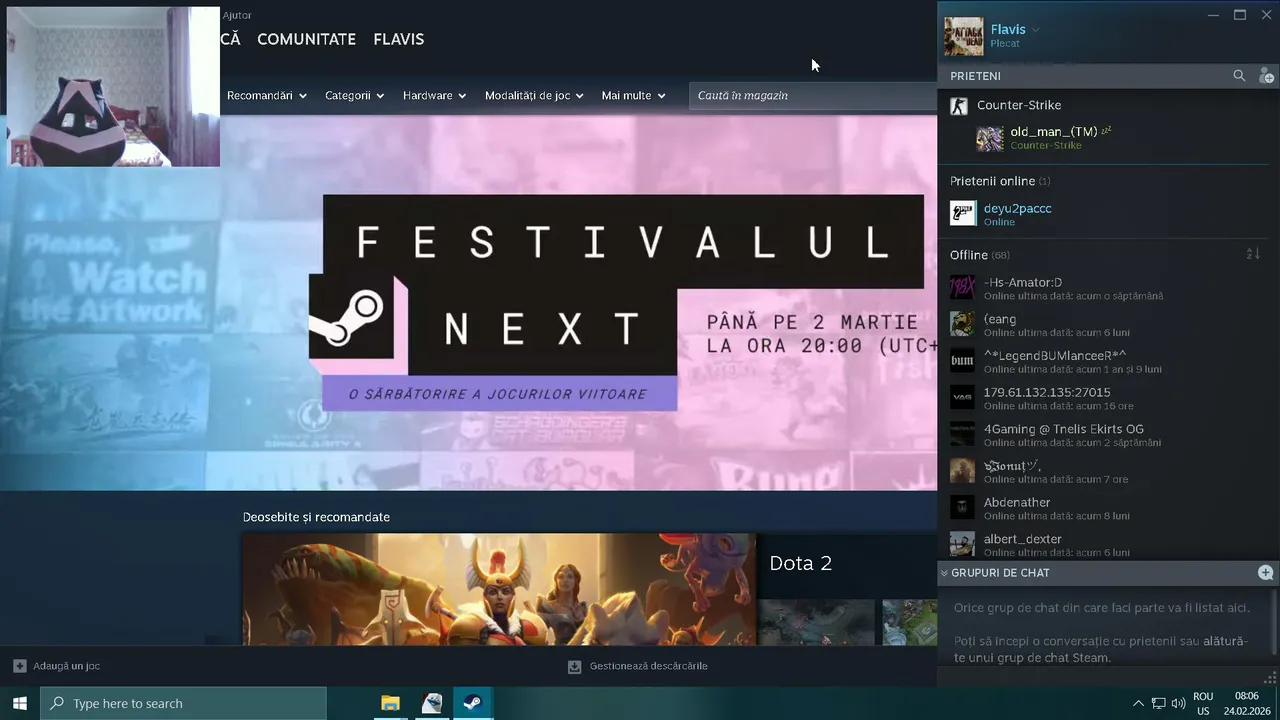This screenshot has width=1280, height=720.
Task: Click the Caută în magazin search field
Action: 813,96
